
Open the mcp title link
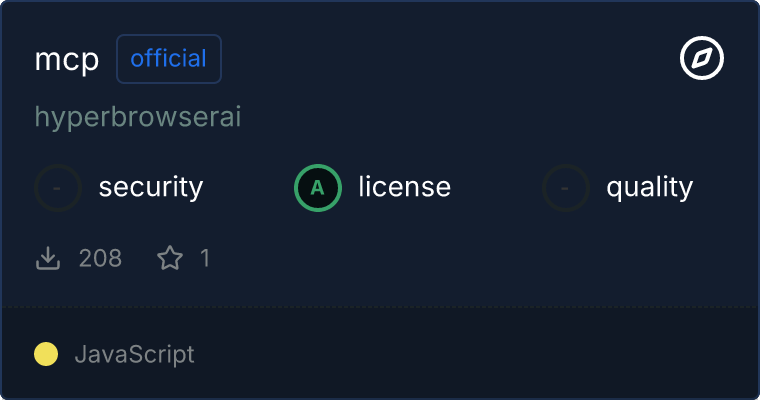[x=67, y=60]
